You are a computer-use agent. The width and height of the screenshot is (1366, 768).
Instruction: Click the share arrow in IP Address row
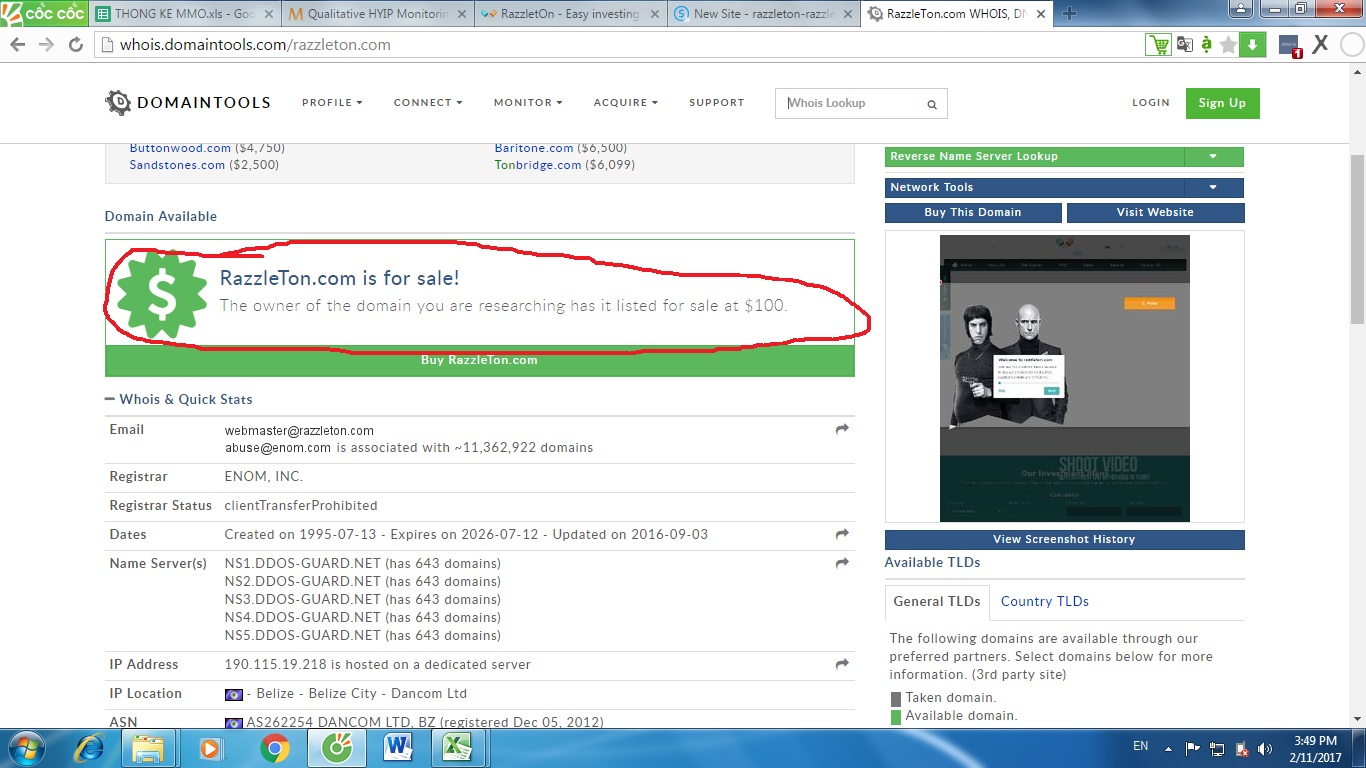[842, 664]
